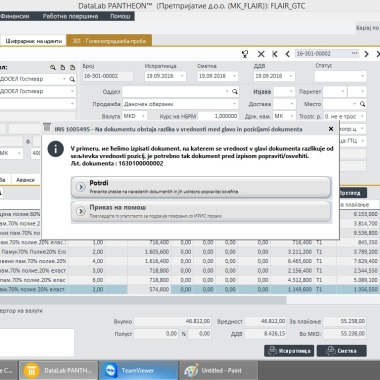Image resolution: width=380 pixels, height=380 pixels.
Task: Expand the Продажба Даночен обврзник dropdown
Action: [x=234, y=104]
